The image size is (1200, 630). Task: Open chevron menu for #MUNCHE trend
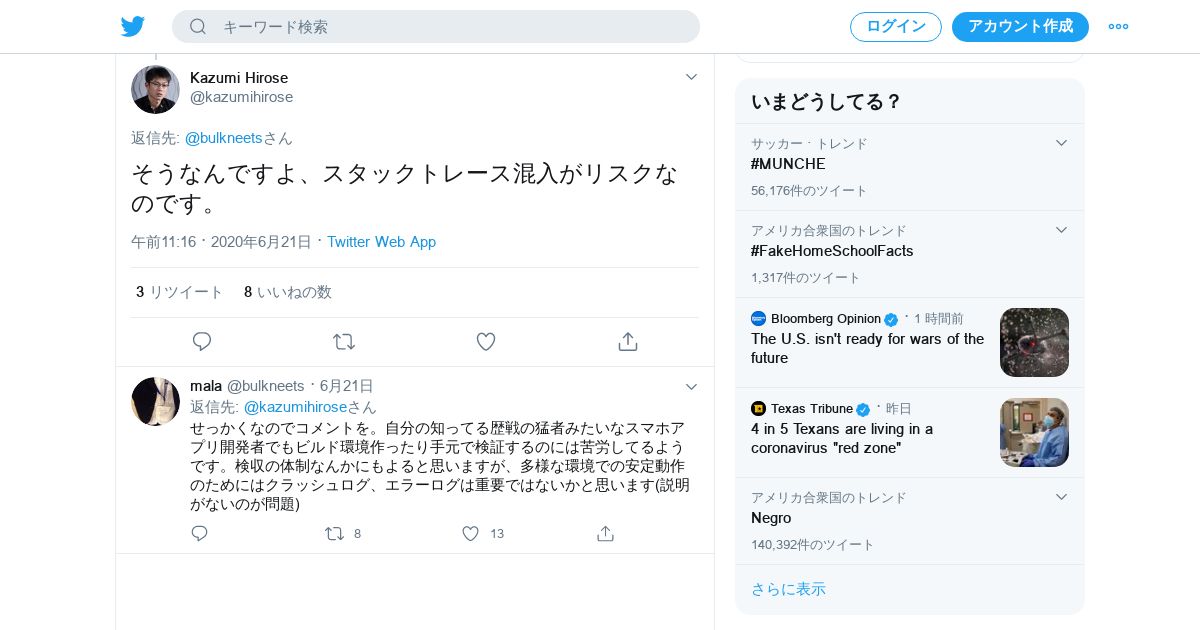tap(1062, 143)
